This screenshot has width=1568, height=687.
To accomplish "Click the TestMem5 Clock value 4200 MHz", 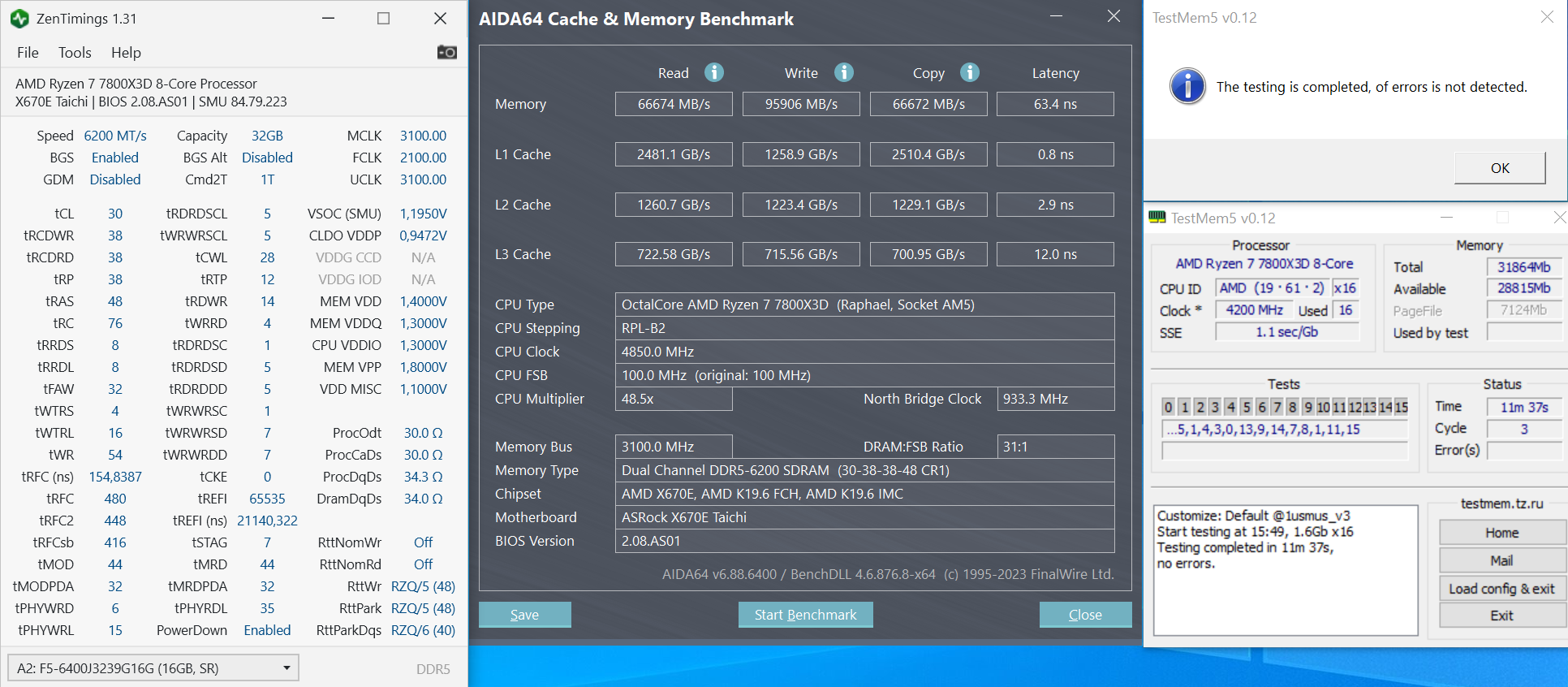I will click(x=1254, y=310).
